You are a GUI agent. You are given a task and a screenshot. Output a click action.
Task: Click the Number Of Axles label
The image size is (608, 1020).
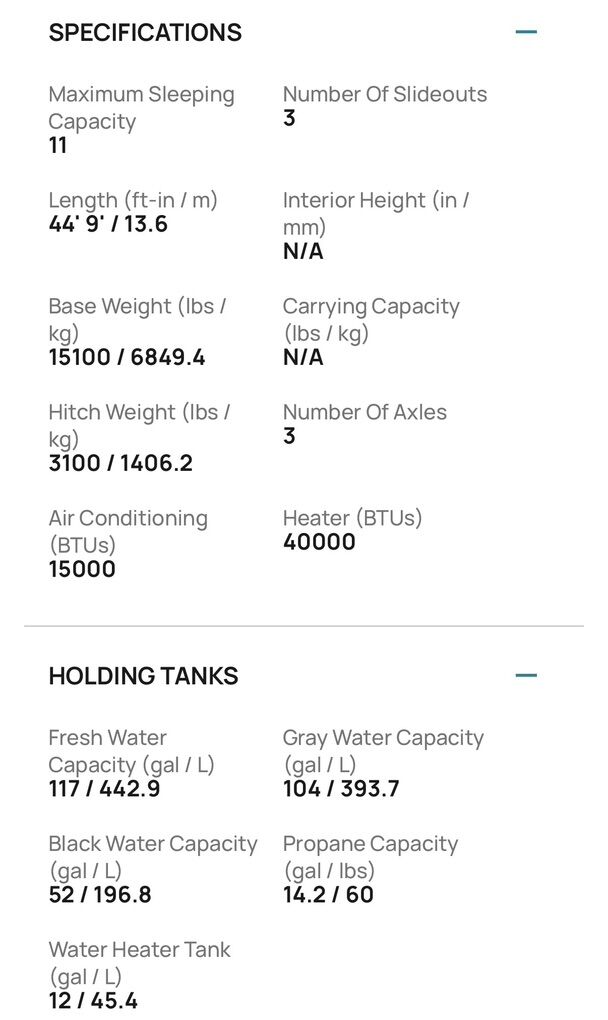coord(364,412)
